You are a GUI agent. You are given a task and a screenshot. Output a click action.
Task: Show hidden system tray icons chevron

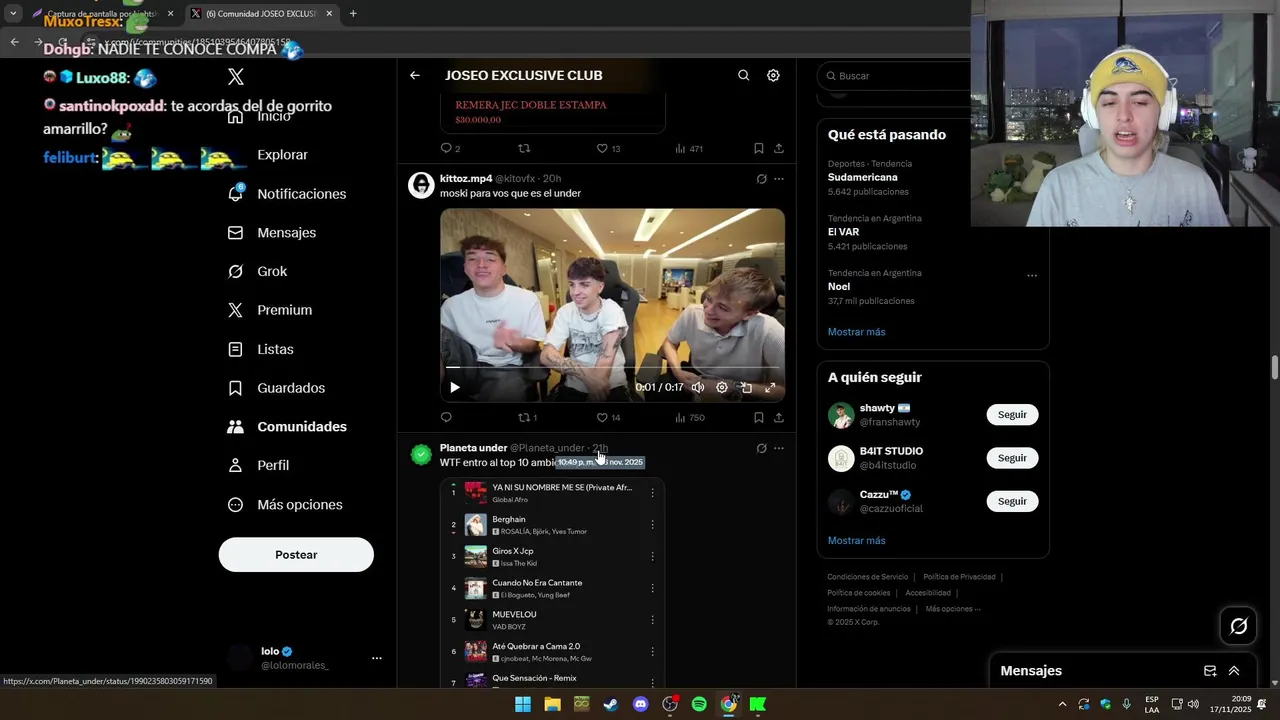coord(1062,704)
